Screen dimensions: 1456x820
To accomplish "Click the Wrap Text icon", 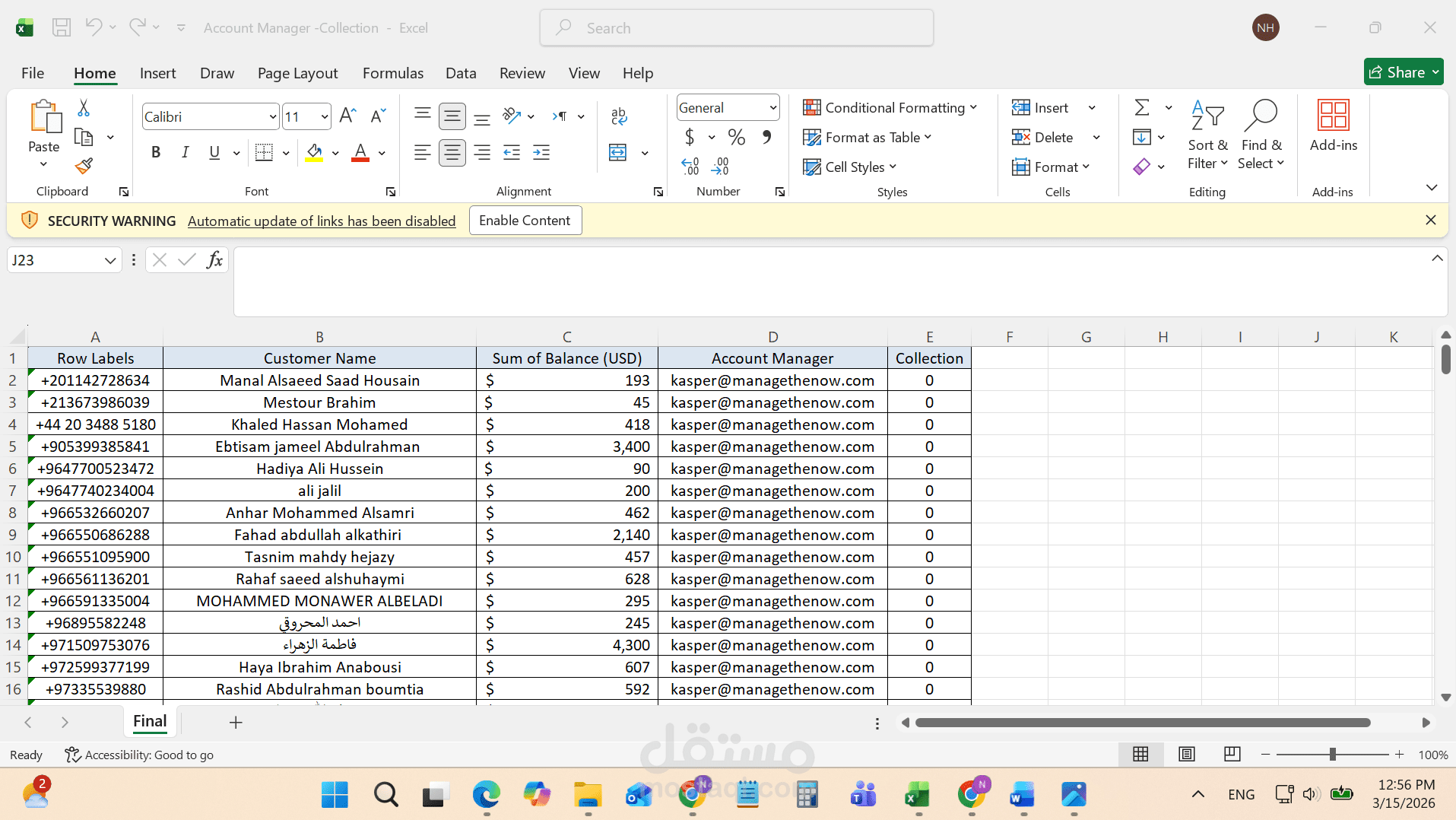I will pyautogui.click(x=619, y=116).
